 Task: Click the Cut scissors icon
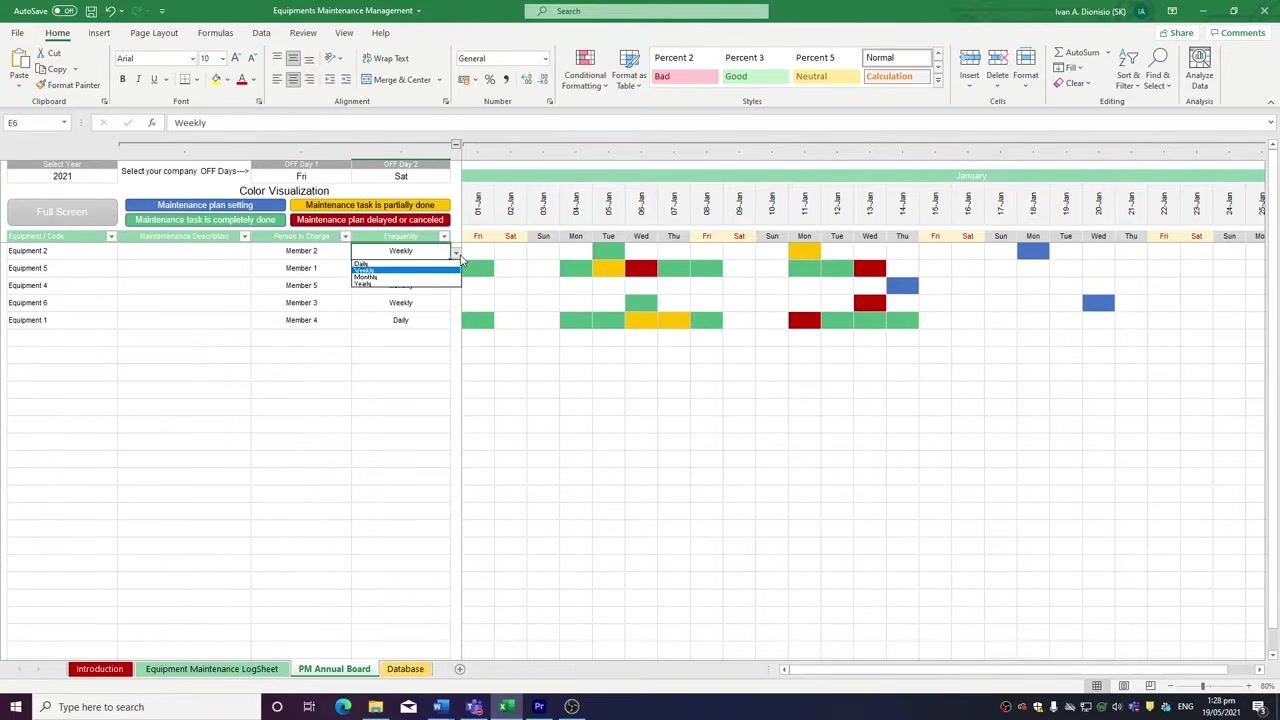tap(41, 53)
